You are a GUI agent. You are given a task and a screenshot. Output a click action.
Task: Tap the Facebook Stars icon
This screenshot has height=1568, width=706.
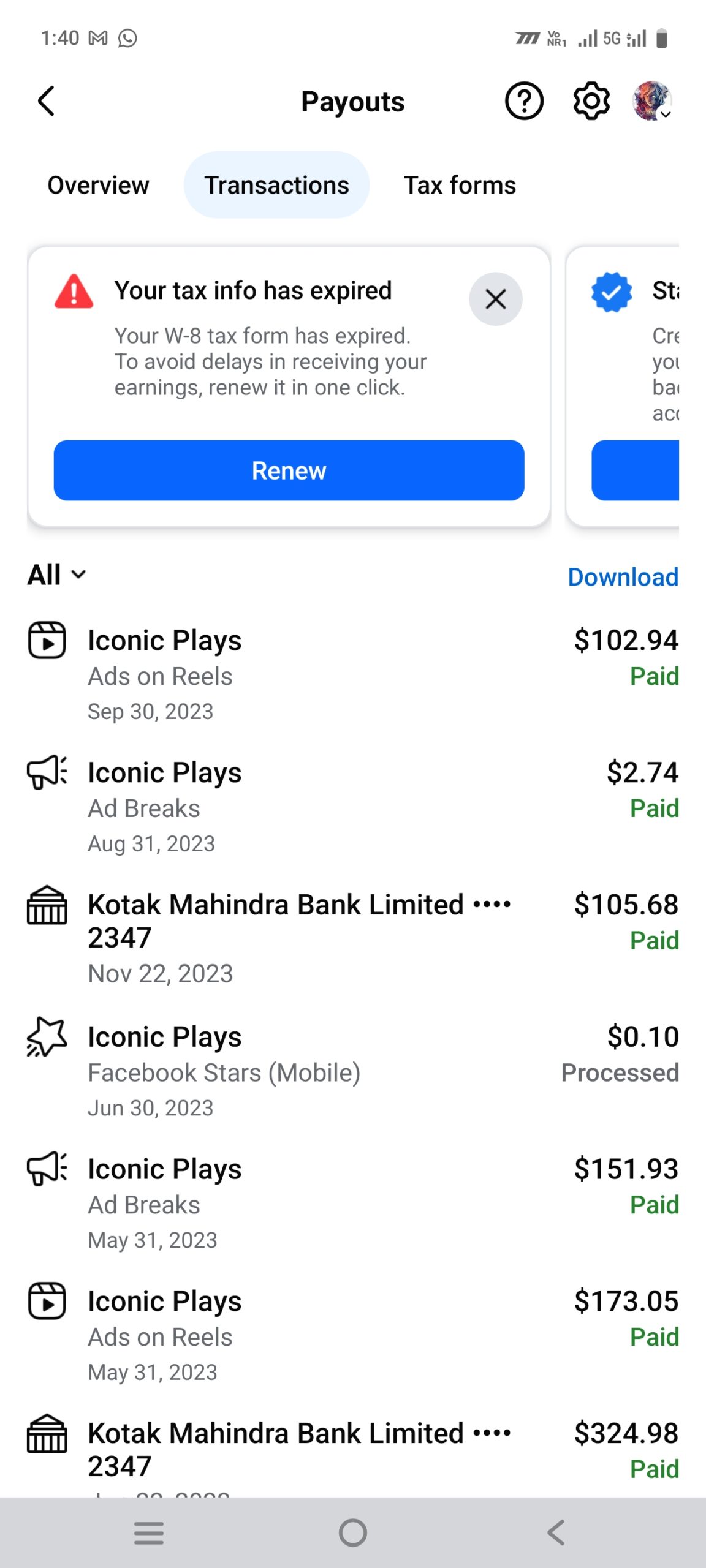click(x=47, y=1036)
